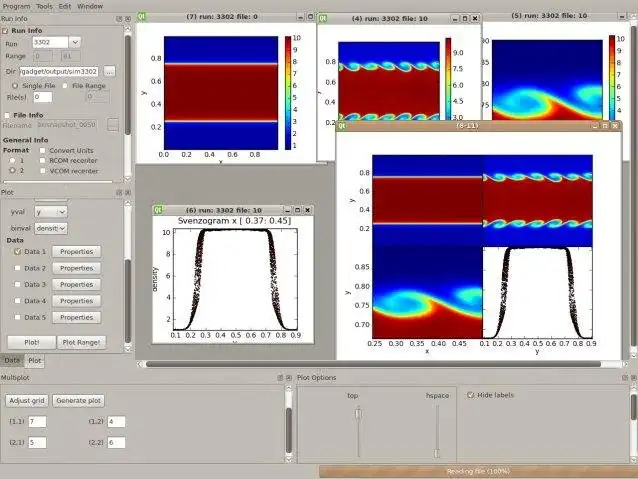This screenshot has height=479, width=638.
Task: Toggle the File Info checkbox
Action: 7,115
